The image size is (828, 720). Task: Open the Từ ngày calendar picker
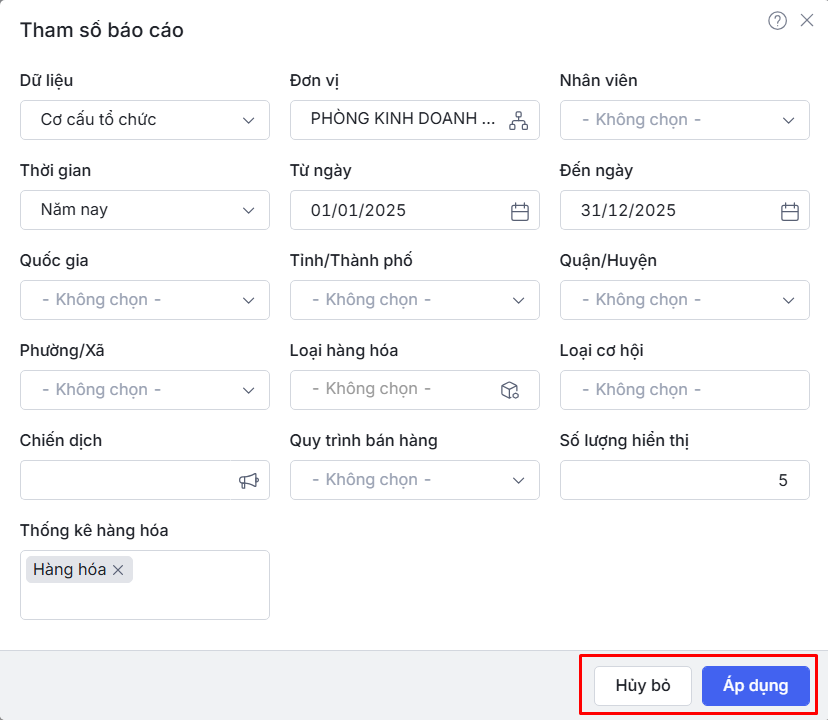pos(519,211)
